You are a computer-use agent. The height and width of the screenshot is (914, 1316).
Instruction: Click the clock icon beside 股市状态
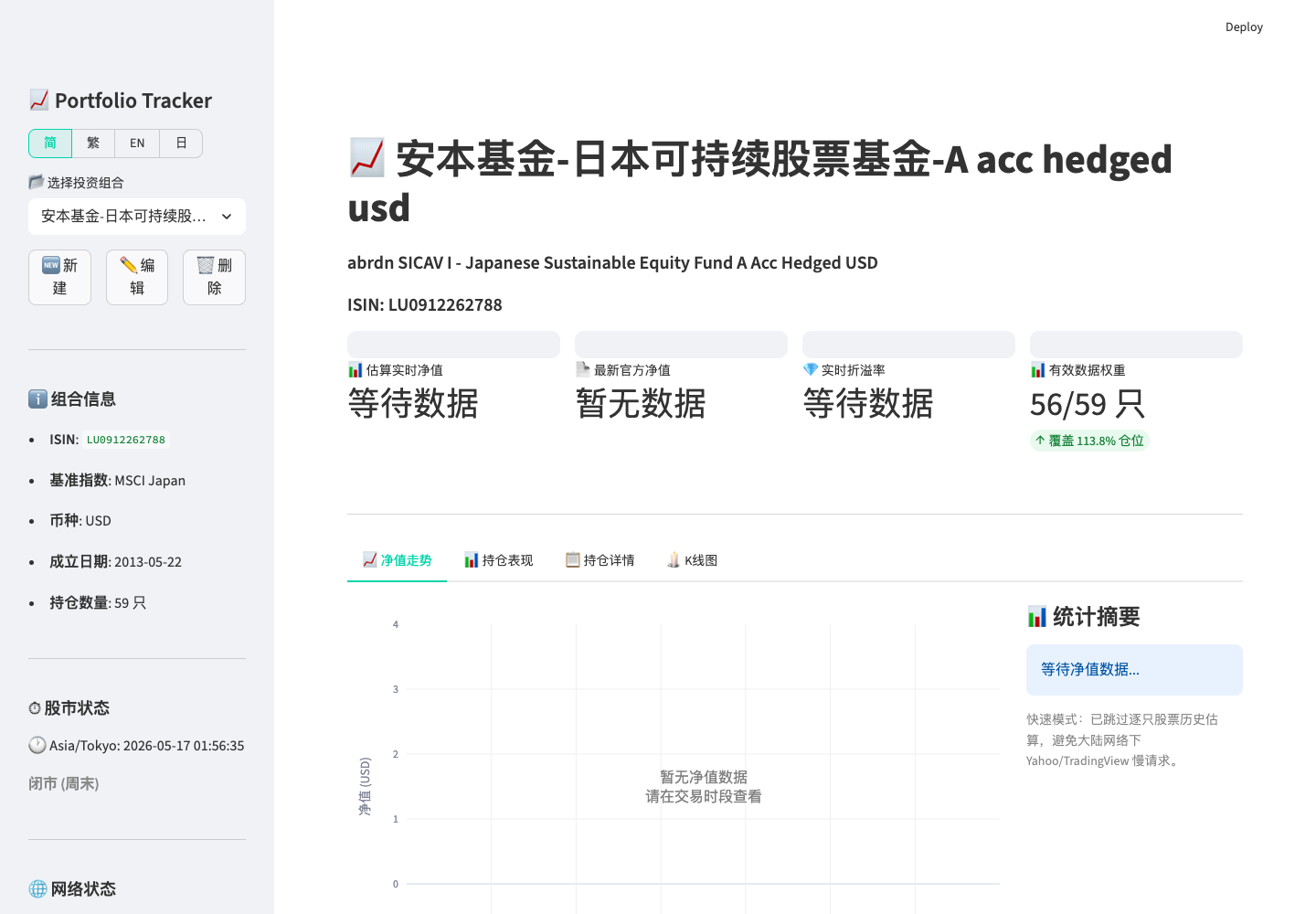coord(35,708)
